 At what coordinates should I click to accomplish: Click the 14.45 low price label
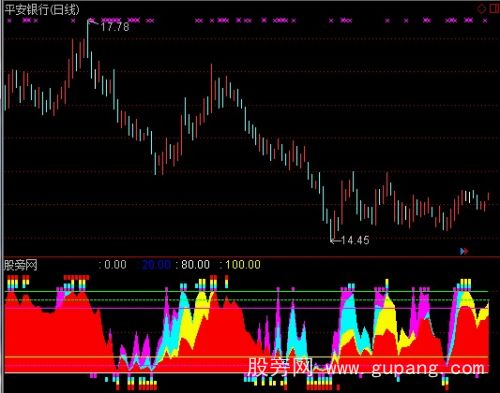click(355, 240)
